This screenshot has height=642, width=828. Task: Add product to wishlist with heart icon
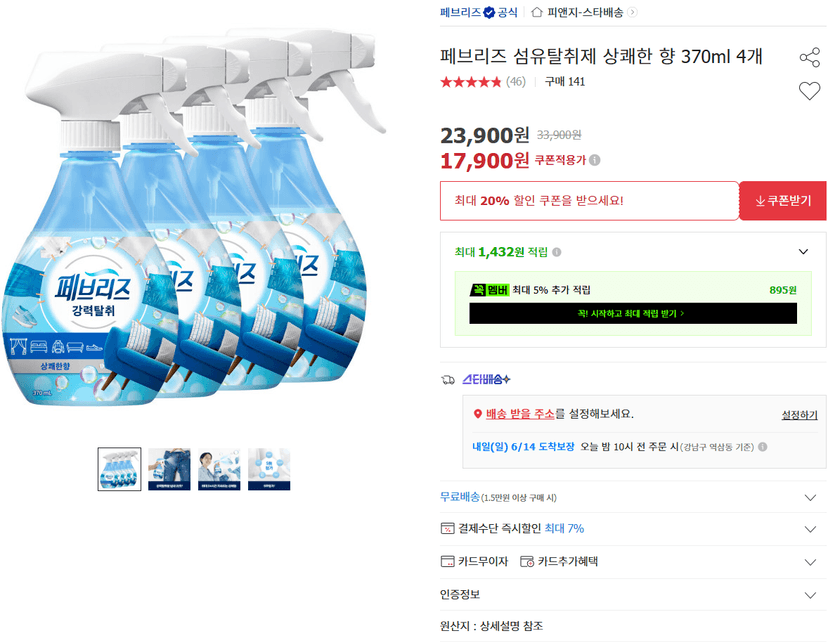810,91
